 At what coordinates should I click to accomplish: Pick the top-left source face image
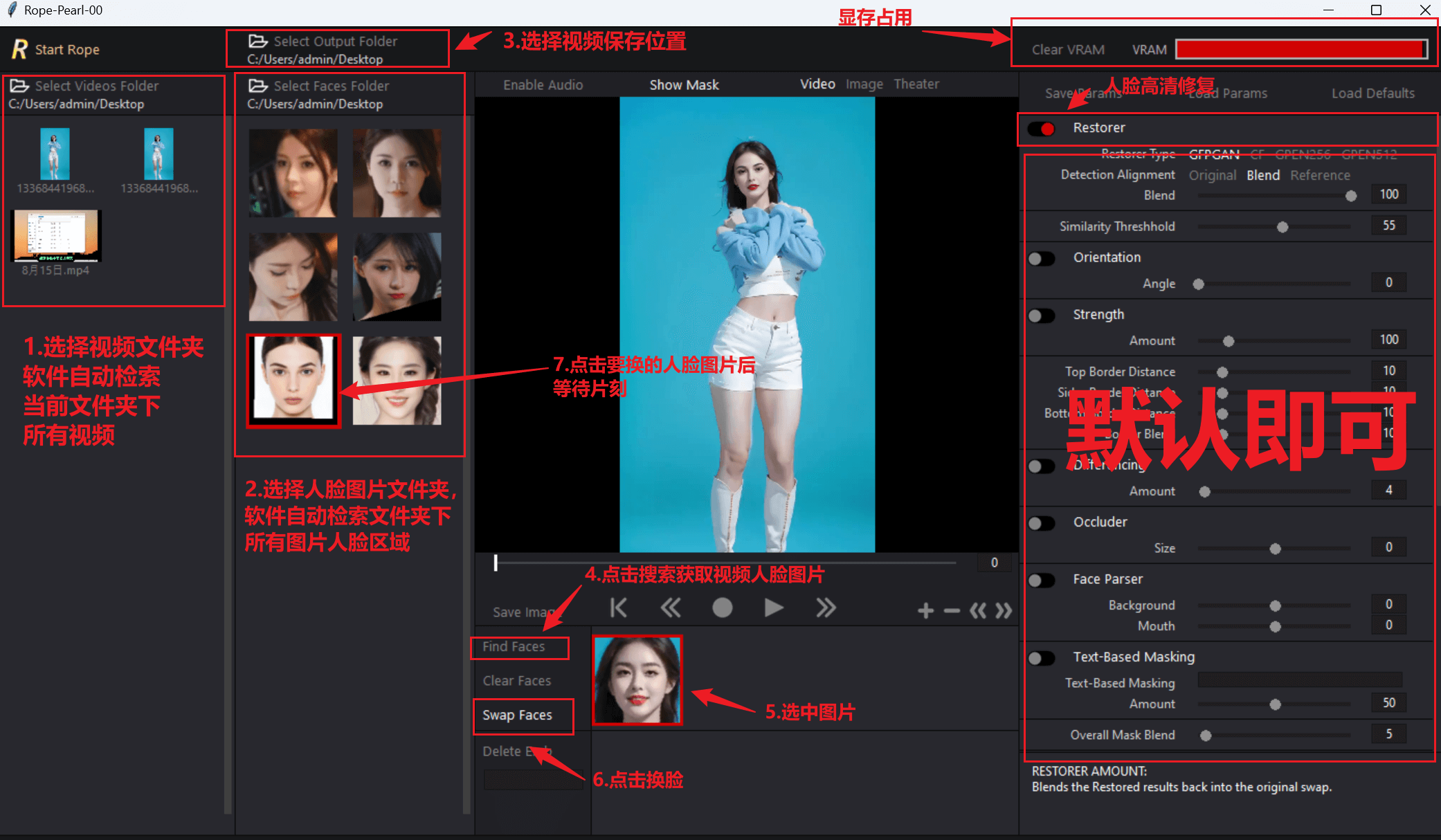click(x=293, y=173)
